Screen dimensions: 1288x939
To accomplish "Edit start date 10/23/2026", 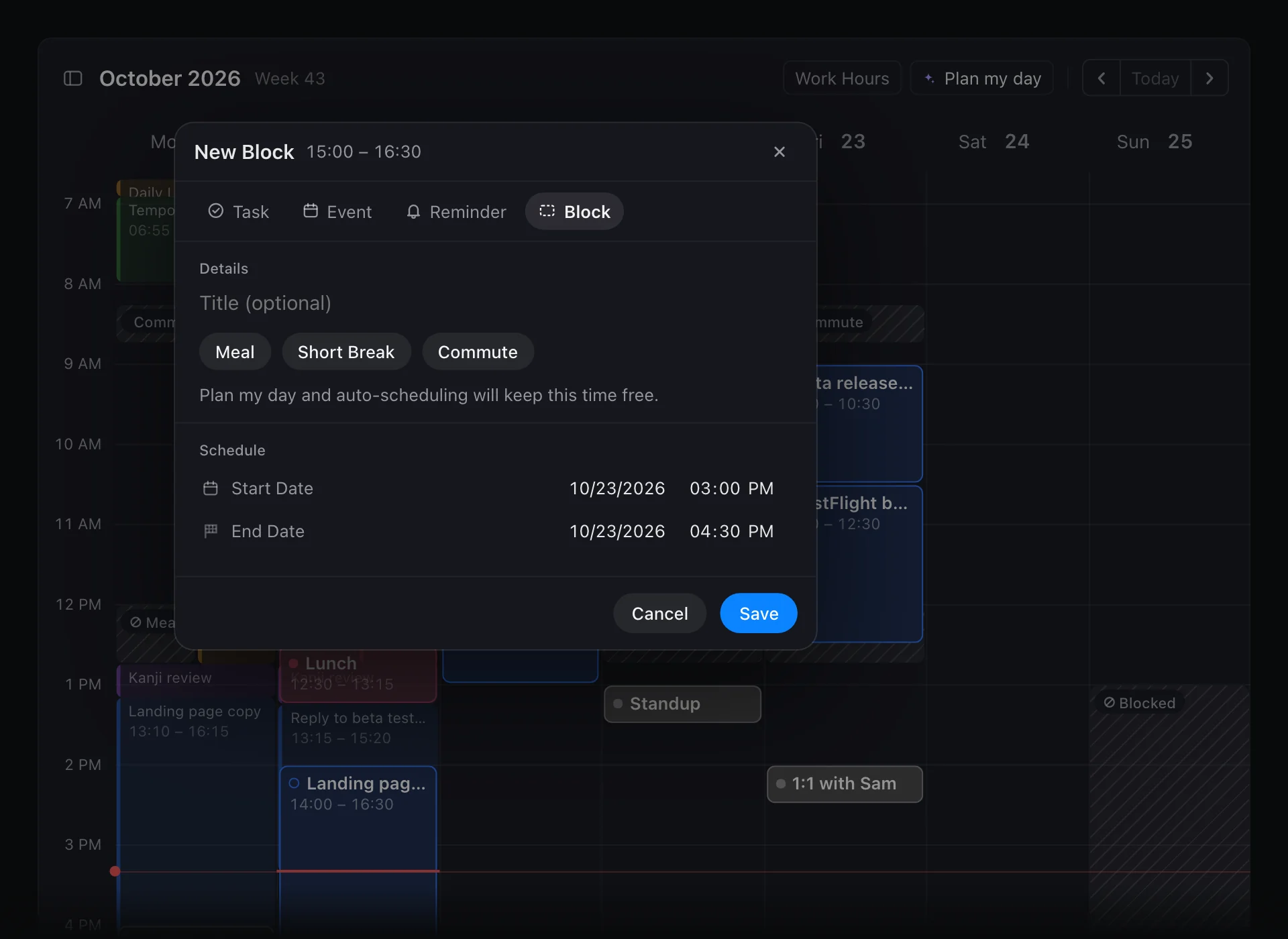I will click(x=617, y=488).
